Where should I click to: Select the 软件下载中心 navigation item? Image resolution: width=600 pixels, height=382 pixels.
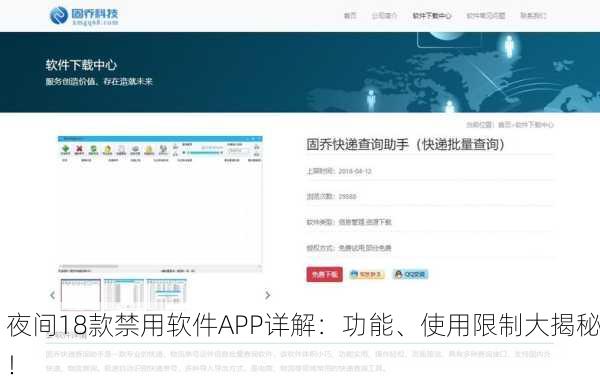pyautogui.click(x=432, y=16)
